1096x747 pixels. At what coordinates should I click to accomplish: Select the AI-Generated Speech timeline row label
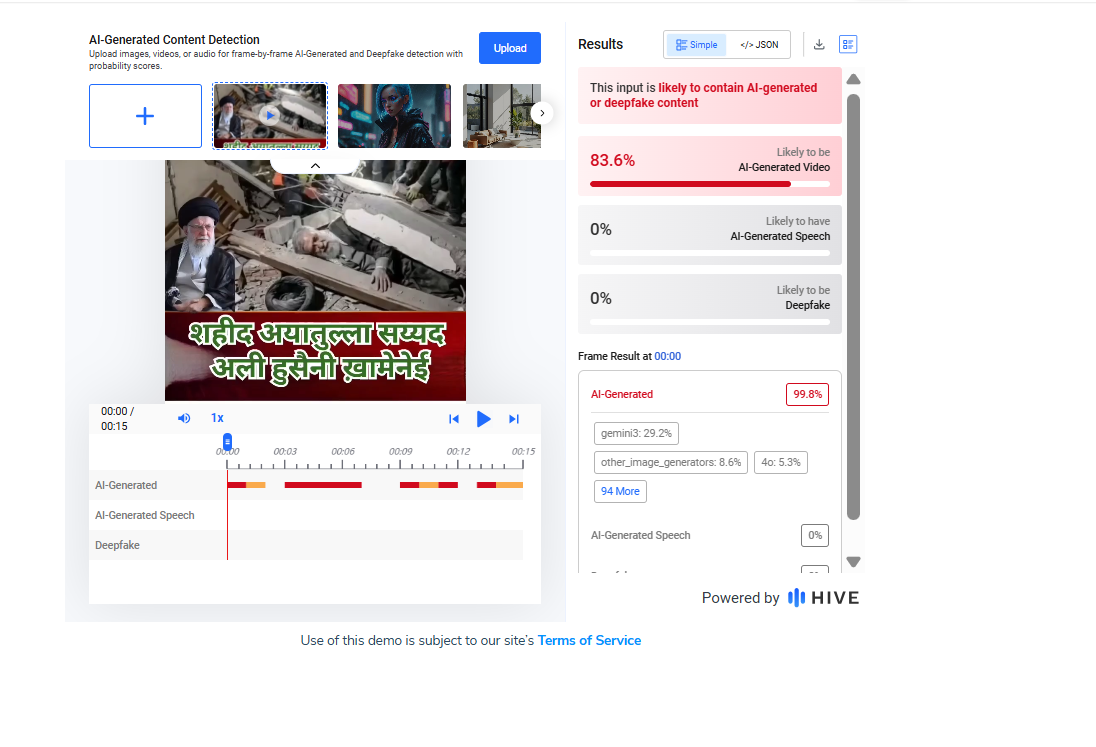click(x=145, y=515)
